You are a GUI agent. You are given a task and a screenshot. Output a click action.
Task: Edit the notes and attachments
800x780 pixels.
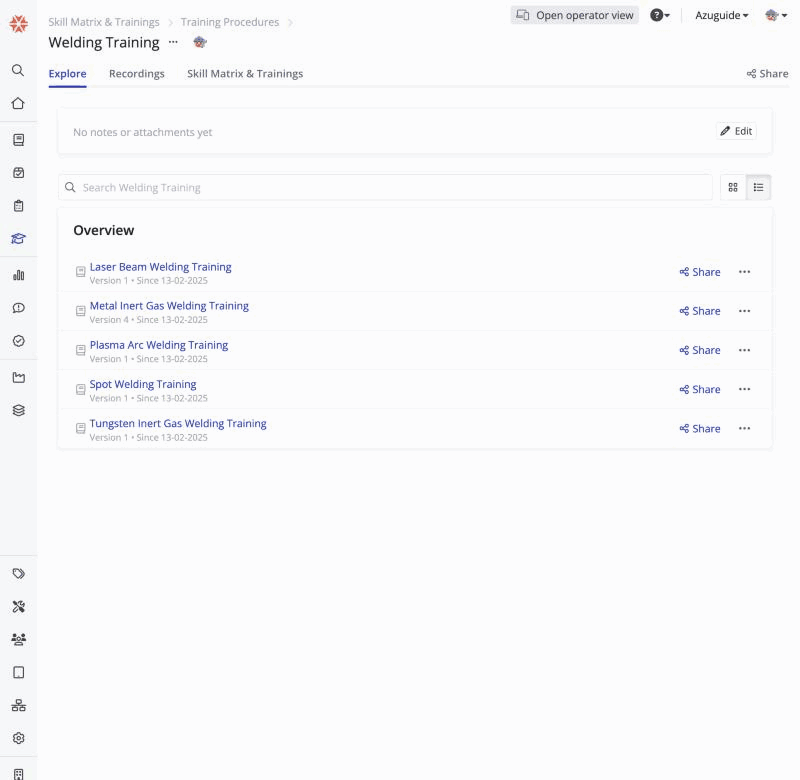736,131
